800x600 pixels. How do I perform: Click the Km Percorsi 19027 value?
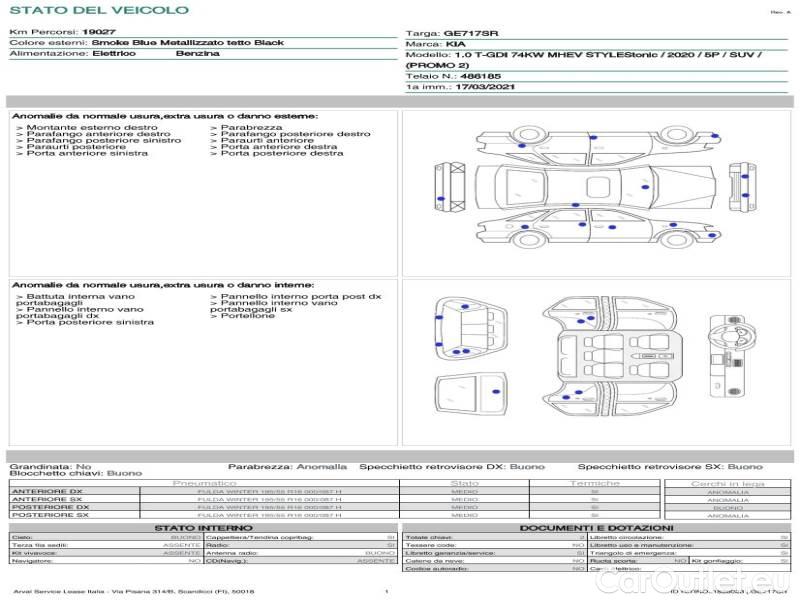(x=98, y=33)
